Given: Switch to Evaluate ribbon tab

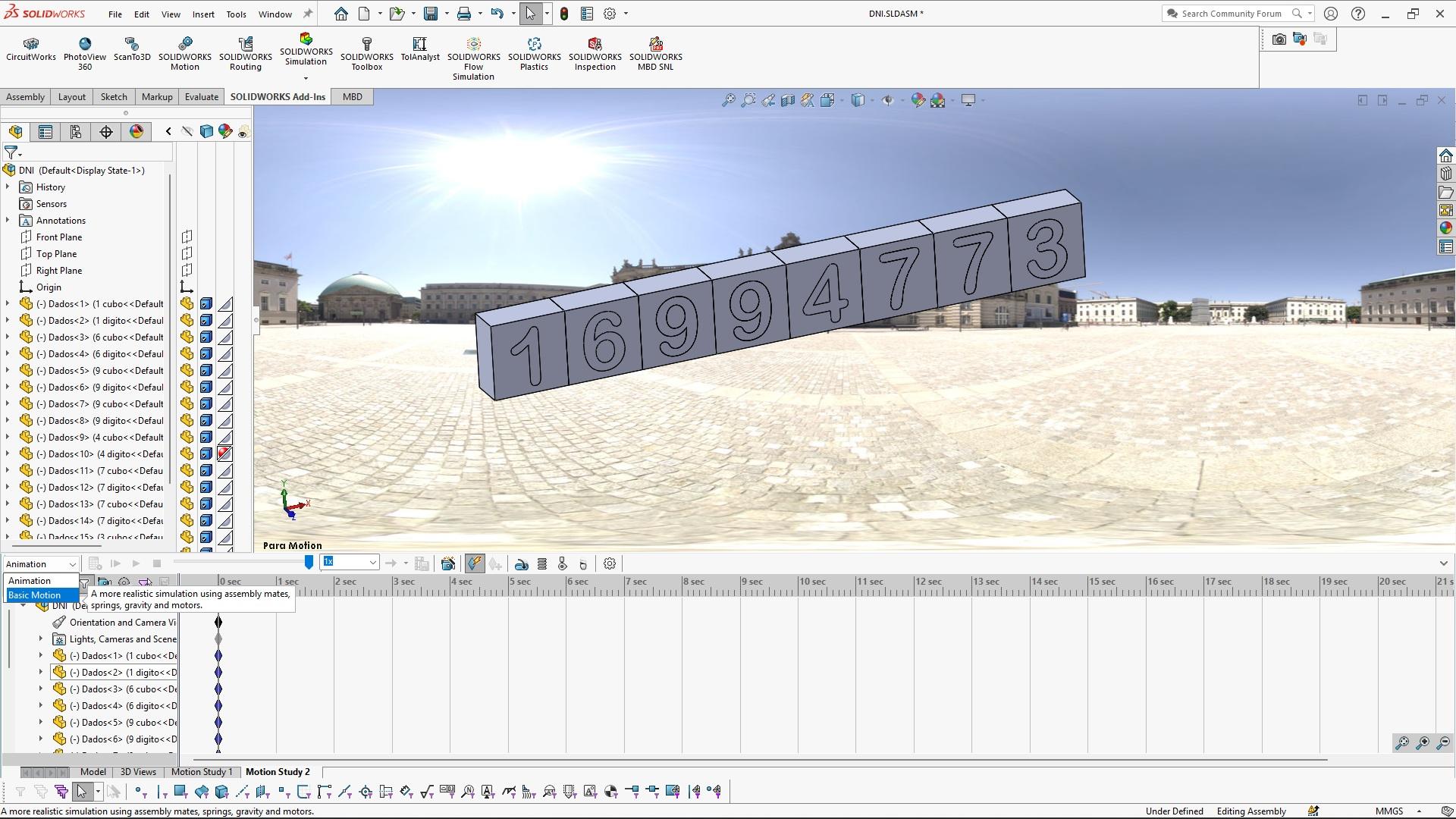Looking at the screenshot, I should (201, 96).
